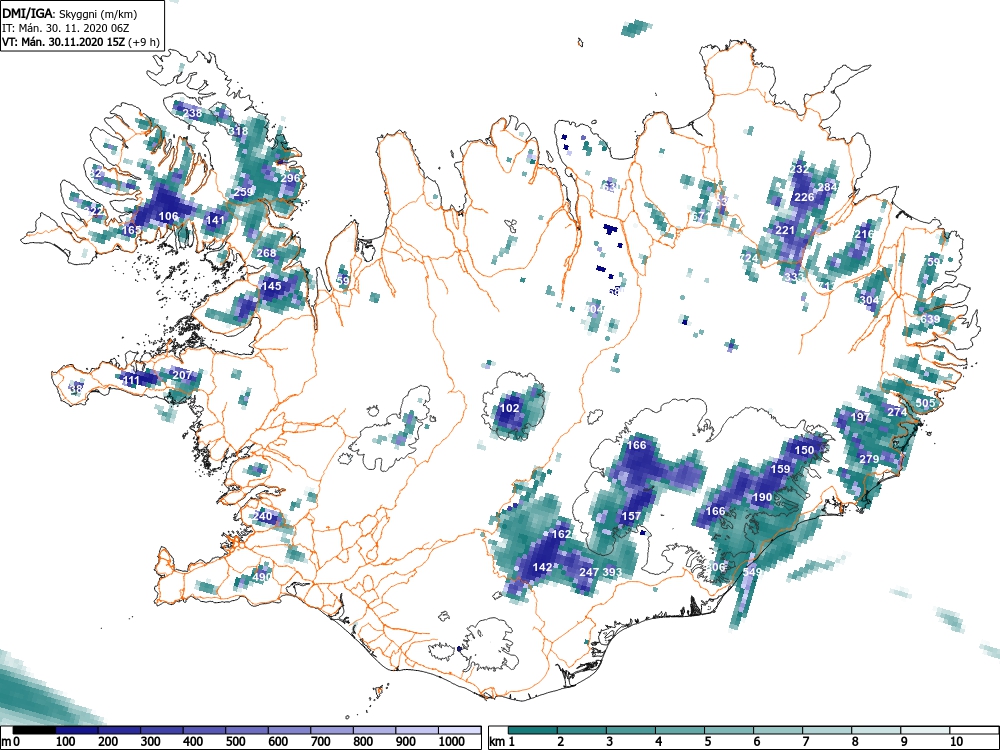Select the 221 value label
This screenshot has height=750, width=1000.
(x=785, y=230)
